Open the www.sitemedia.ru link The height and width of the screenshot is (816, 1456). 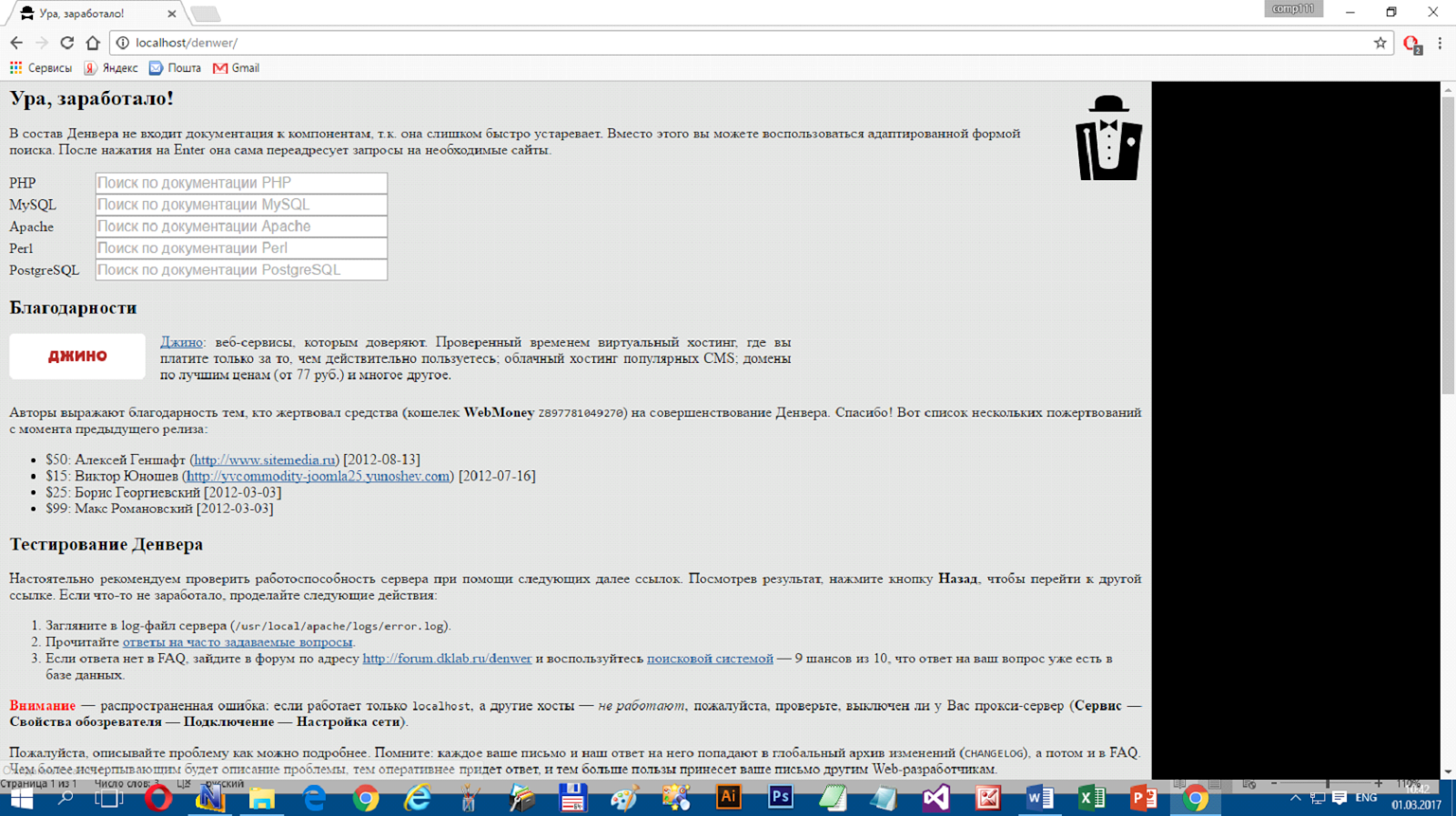[265, 460]
